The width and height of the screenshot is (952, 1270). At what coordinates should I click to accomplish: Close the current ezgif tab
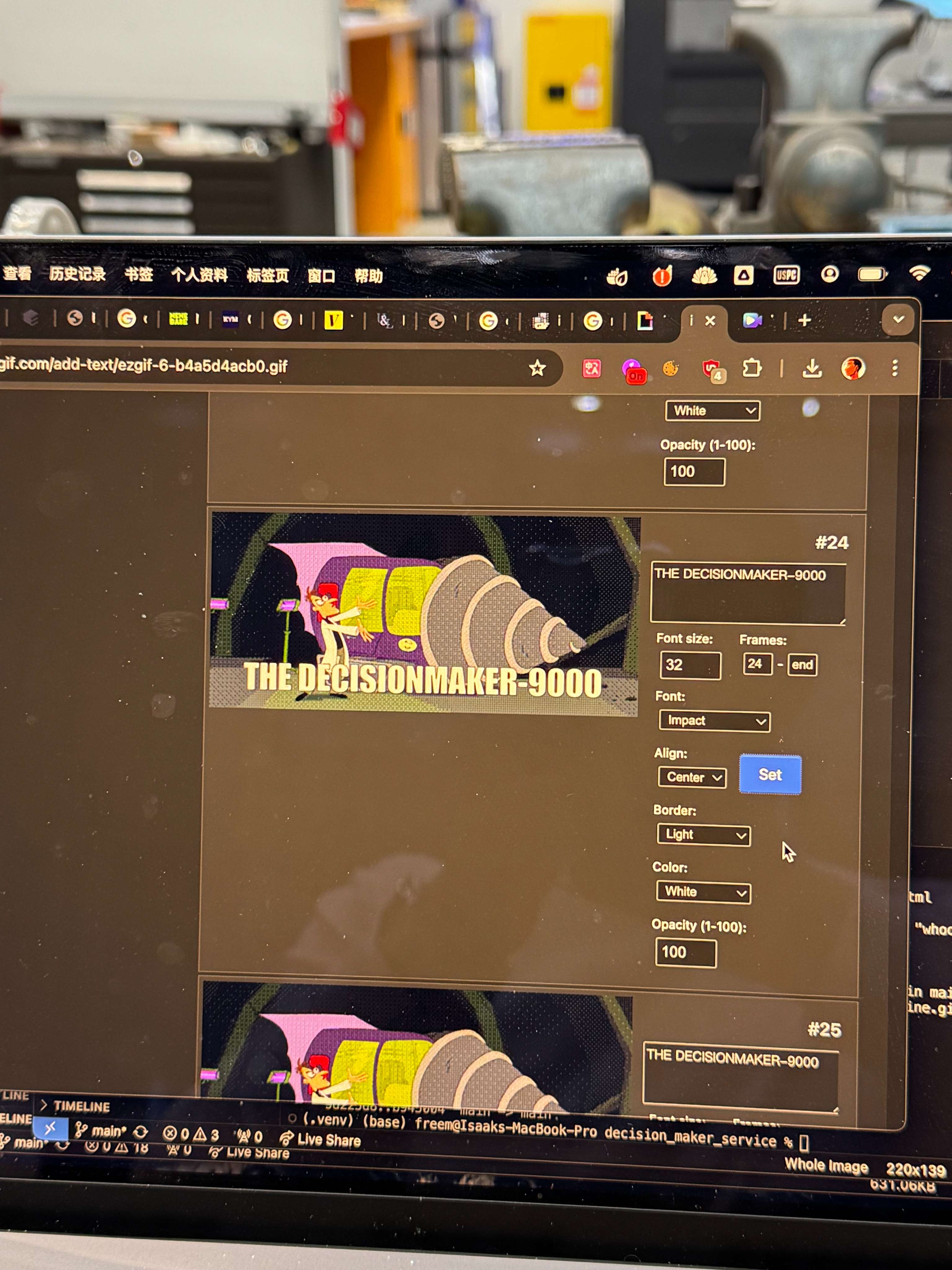point(710,320)
